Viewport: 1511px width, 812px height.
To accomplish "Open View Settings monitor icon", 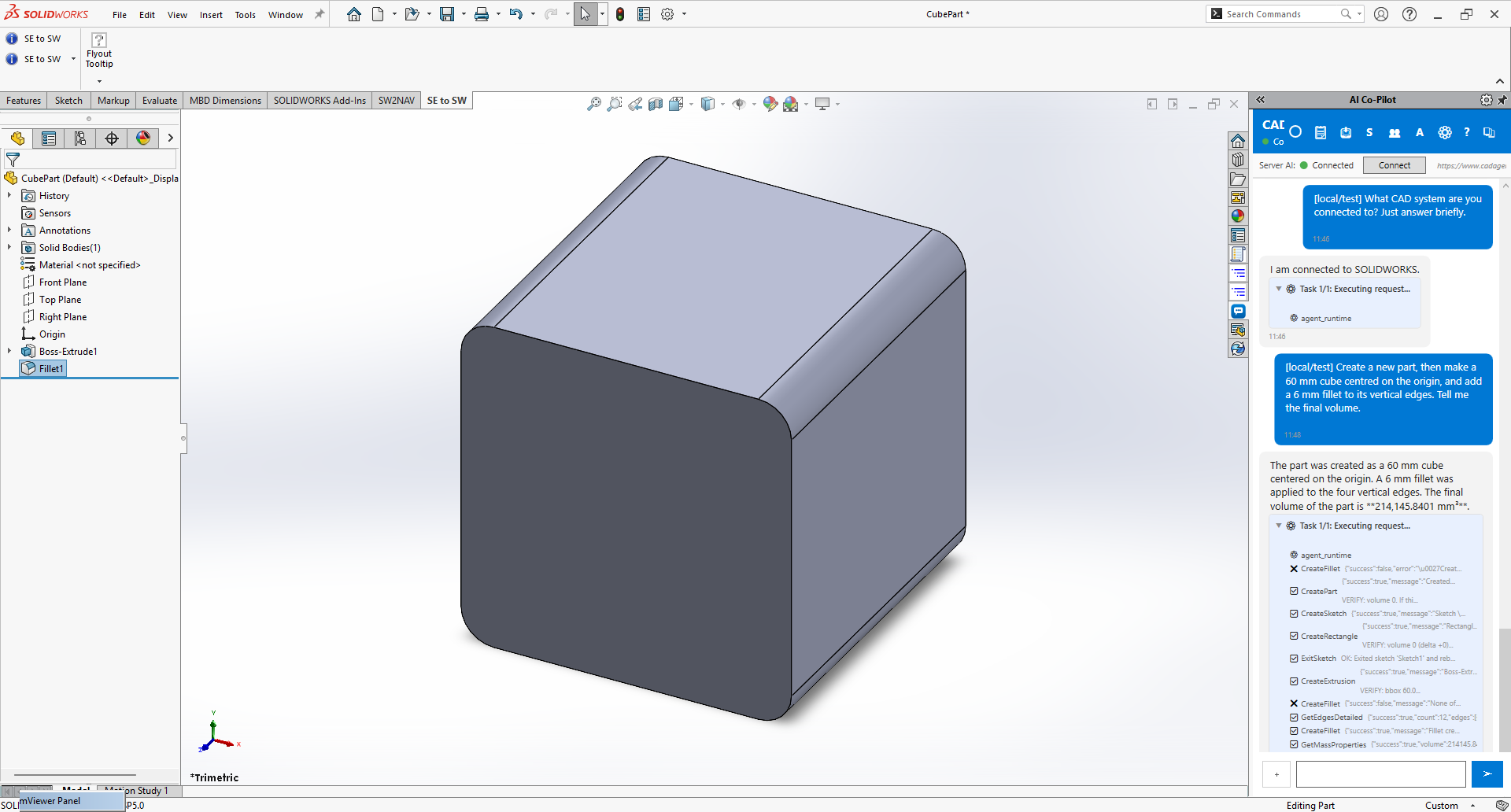I will [x=822, y=104].
